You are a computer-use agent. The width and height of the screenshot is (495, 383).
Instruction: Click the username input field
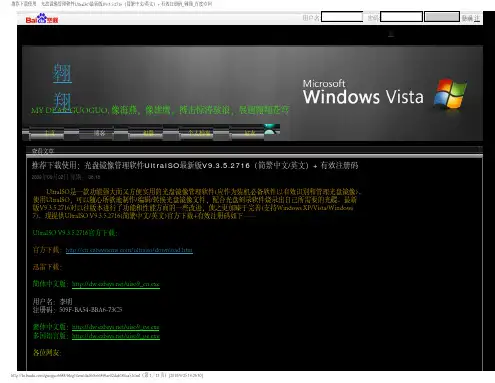coord(342,17)
